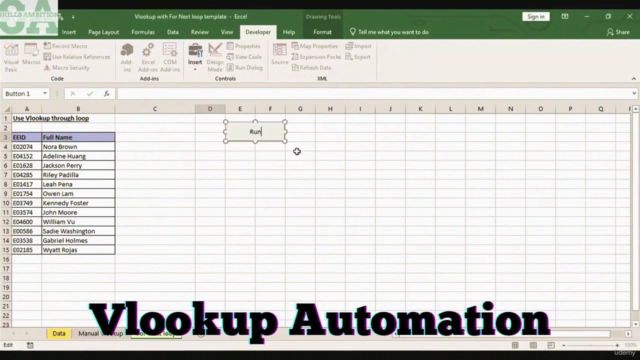Open the Page Layout tab

click(104, 32)
